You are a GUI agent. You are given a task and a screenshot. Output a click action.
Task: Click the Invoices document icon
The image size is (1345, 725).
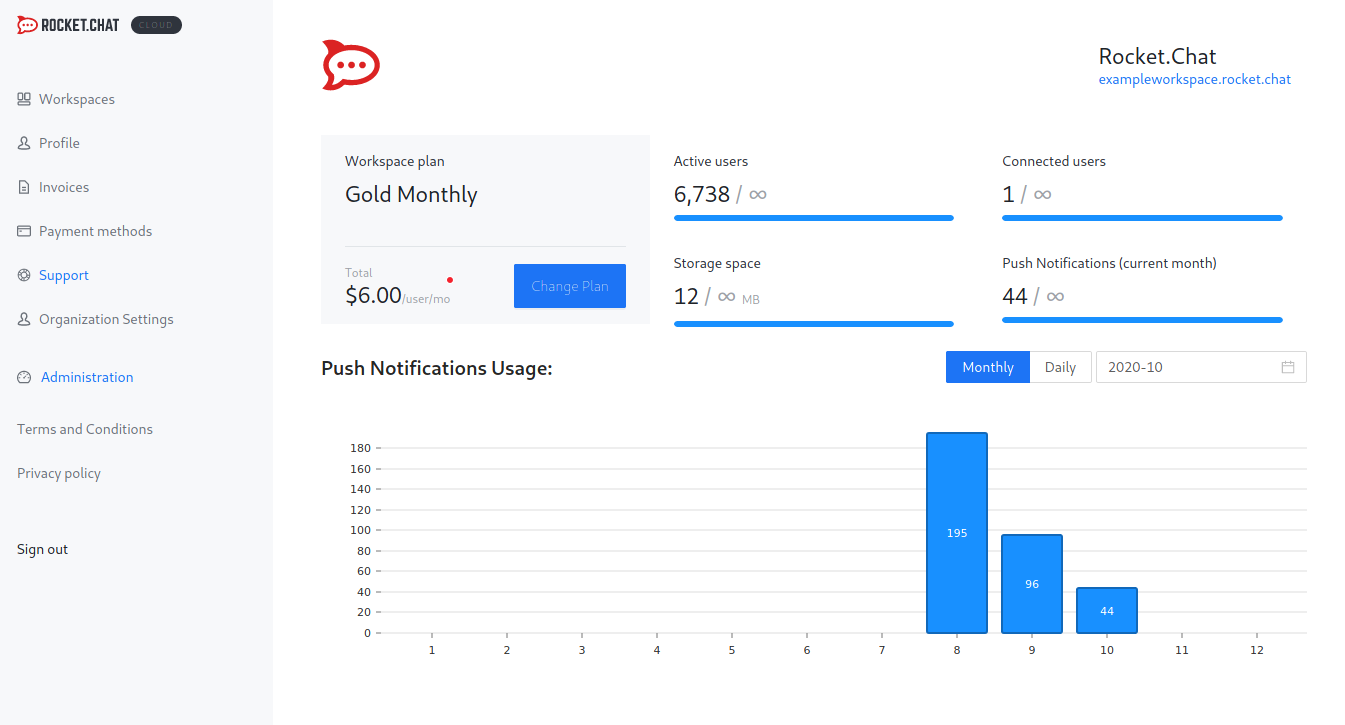(x=24, y=187)
